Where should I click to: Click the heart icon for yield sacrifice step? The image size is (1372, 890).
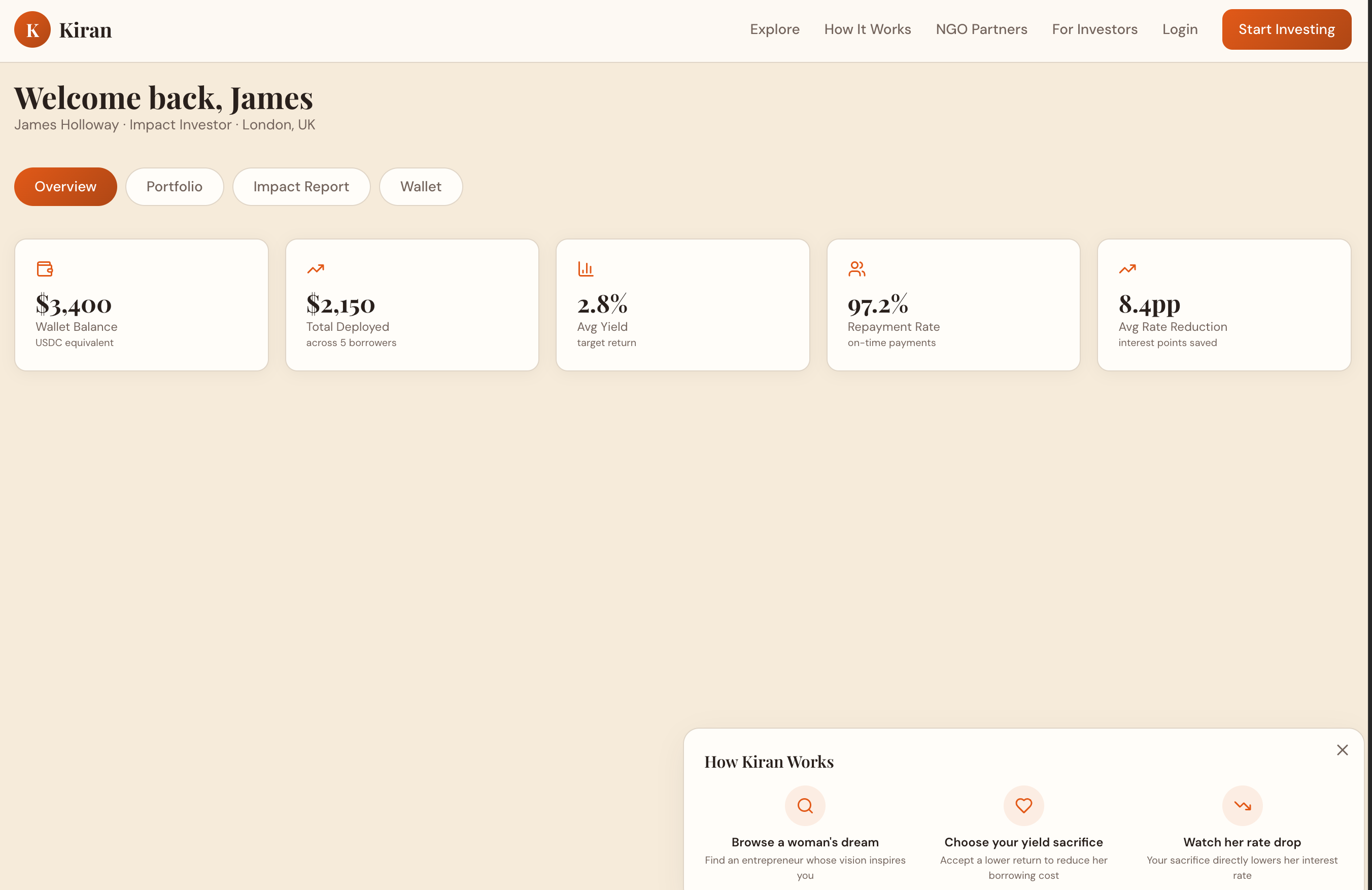(1023, 805)
